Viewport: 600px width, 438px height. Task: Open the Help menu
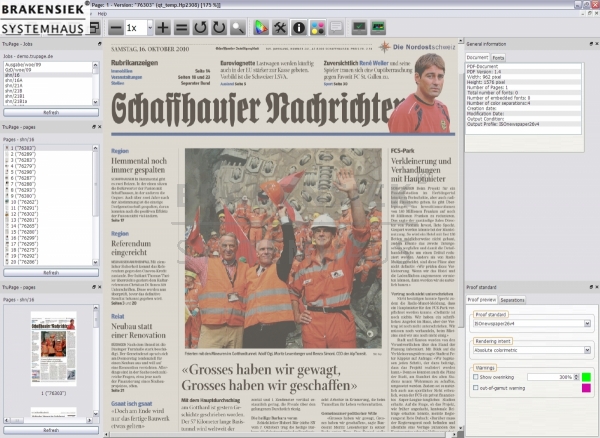[102, 14]
